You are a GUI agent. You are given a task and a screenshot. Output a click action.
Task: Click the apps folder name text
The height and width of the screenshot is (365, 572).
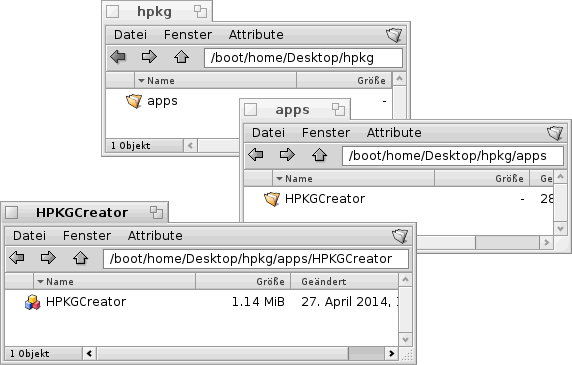point(162,101)
